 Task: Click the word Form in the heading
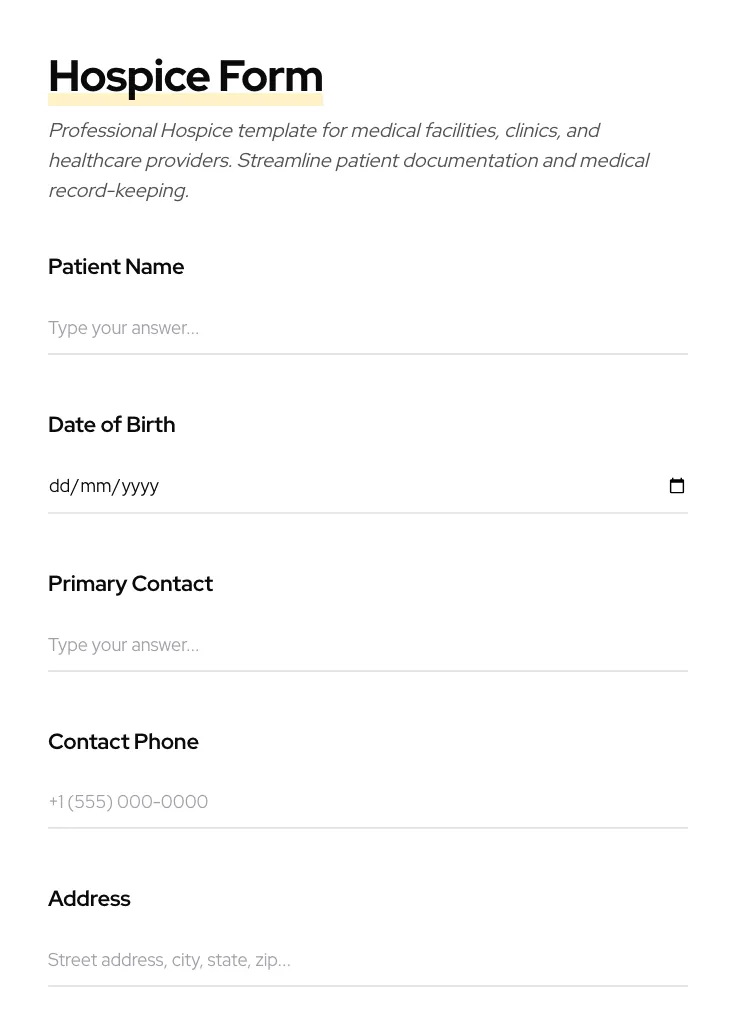pos(270,77)
